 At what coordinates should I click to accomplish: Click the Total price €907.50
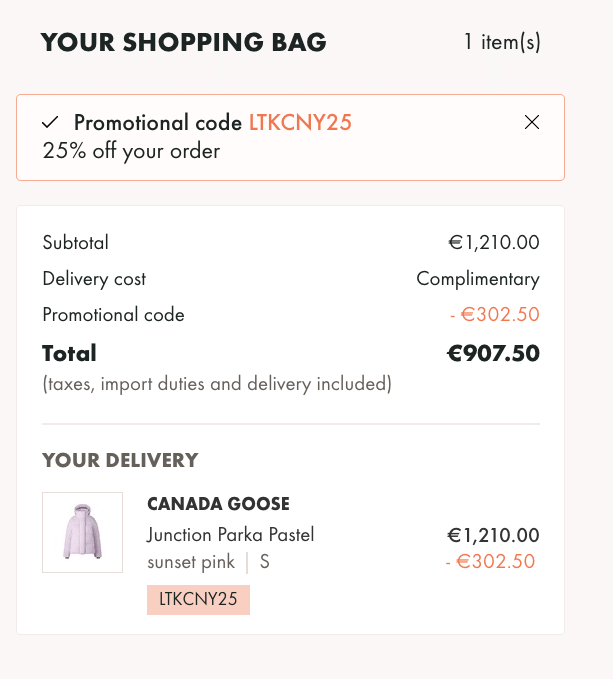point(493,353)
